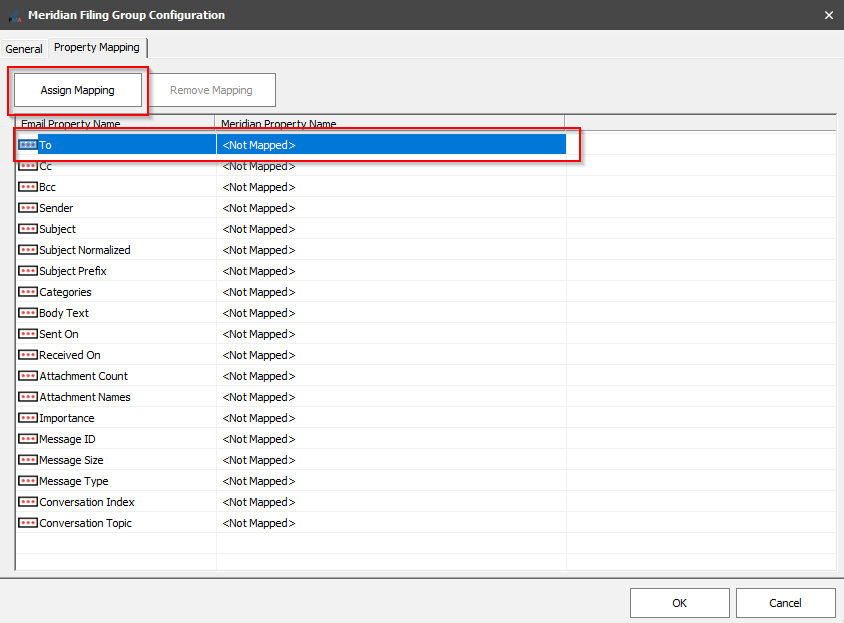Select the Body Text property name
Screen dimensions: 844x623
[x=64, y=313]
